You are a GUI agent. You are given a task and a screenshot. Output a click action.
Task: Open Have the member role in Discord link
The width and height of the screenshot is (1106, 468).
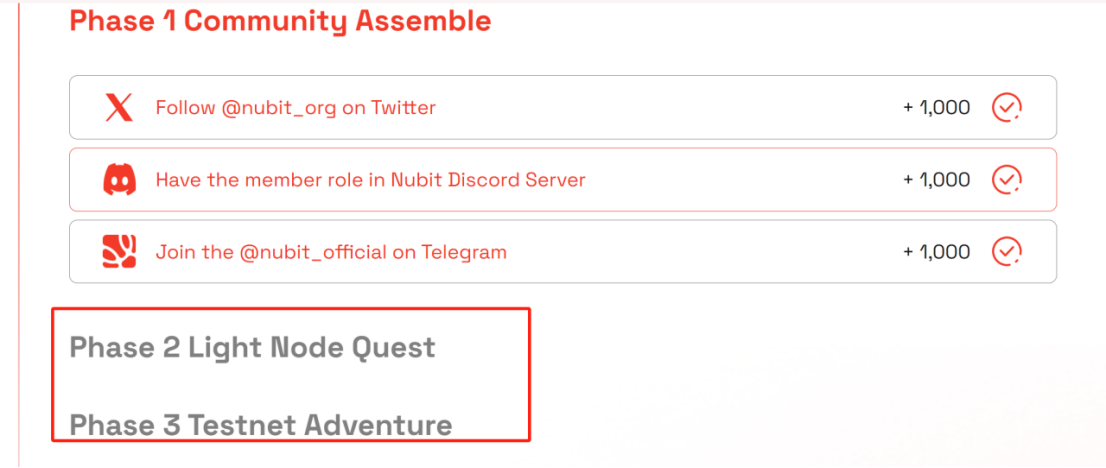(370, 180)
